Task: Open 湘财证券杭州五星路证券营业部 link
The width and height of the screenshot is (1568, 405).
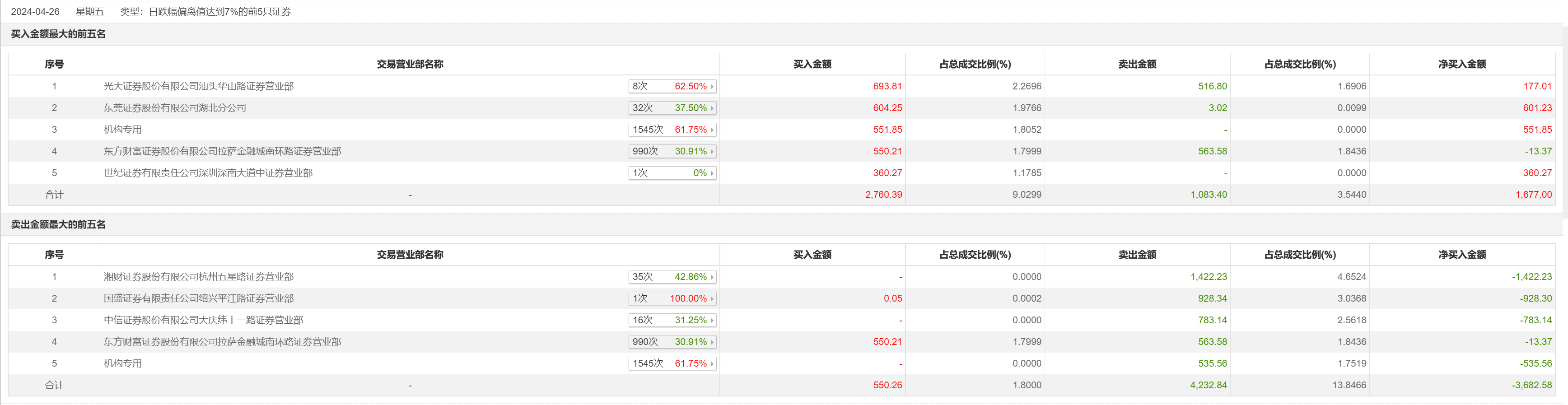Action: 198,277
